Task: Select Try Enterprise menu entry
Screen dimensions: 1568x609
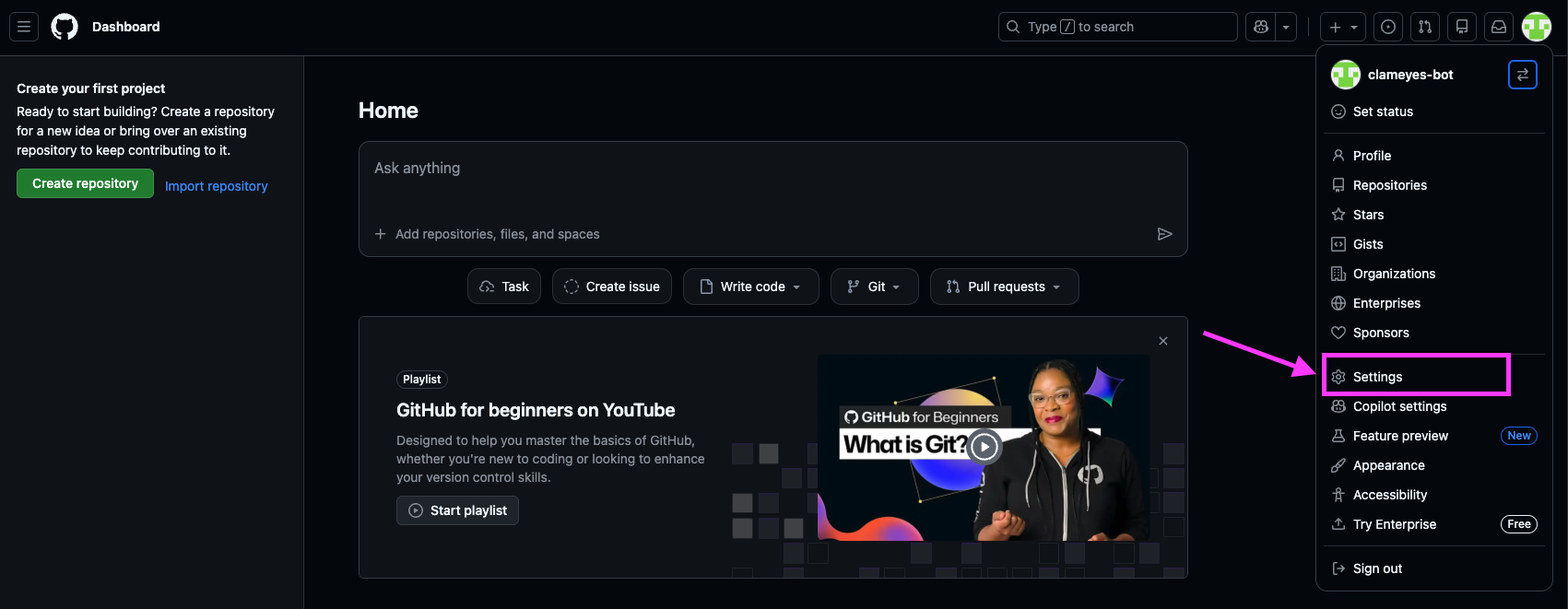Action: click(x=1433, y=524)
